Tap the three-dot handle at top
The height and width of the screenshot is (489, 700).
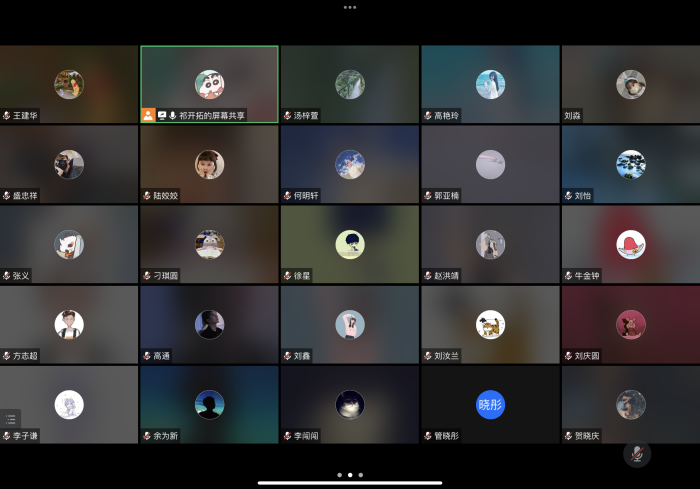(350, 7)
